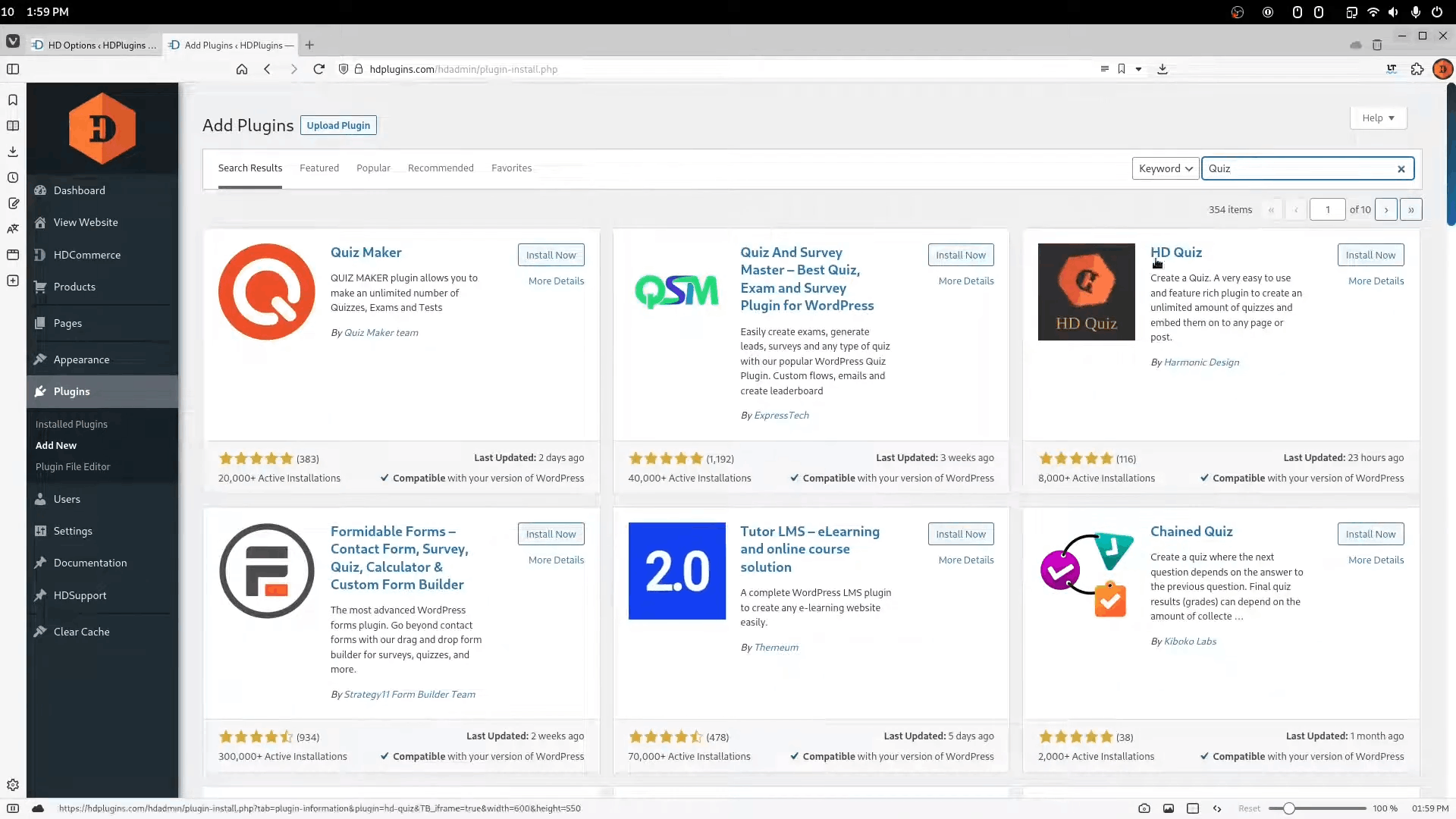Click the HD Quiz plugin thumbnail
Screen dimensions: 1456x819
(1086, 292)
